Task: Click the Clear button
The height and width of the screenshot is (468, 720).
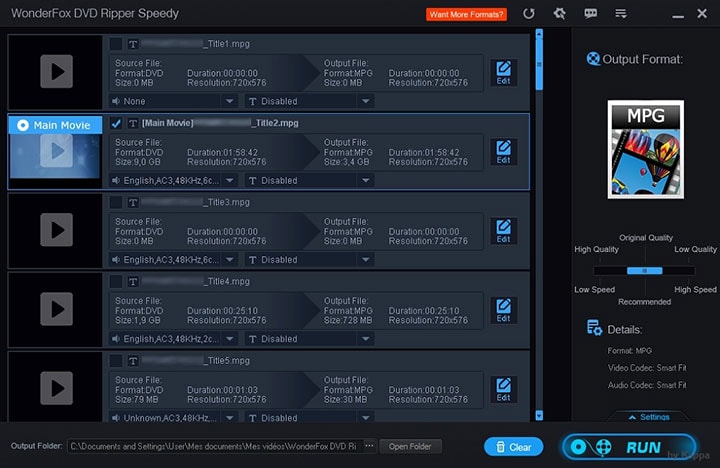Action: click(513, 447)
